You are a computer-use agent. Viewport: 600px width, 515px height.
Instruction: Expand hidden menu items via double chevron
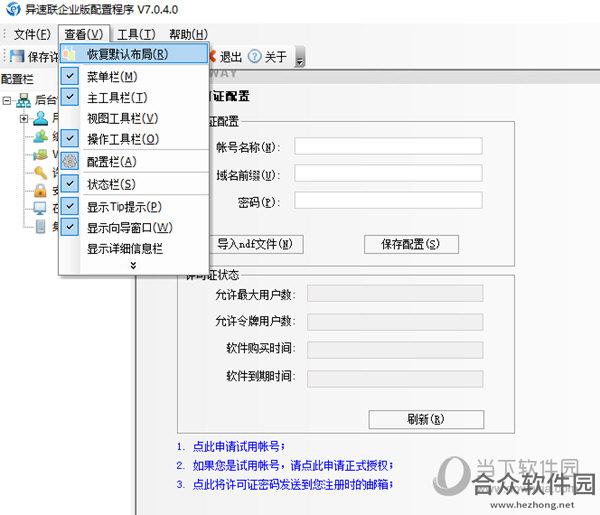(133, 265)
